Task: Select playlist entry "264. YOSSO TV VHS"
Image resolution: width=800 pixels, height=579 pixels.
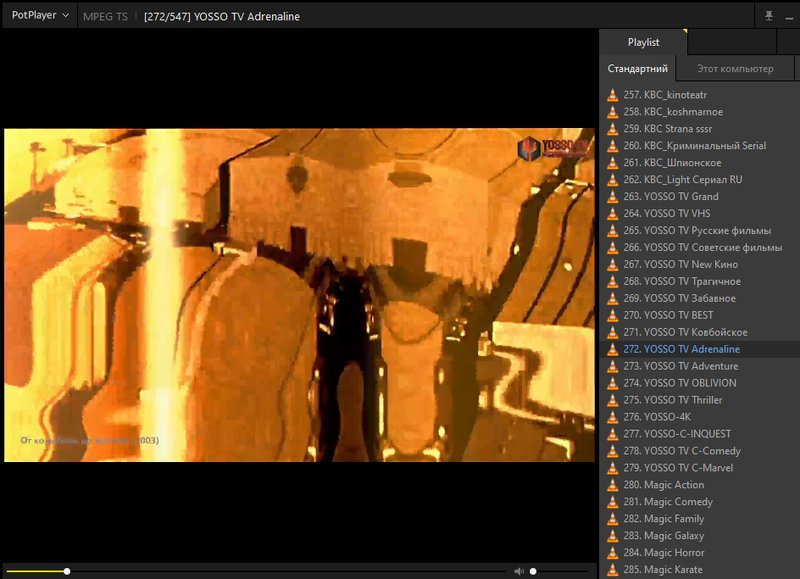Action: point(700,214)
